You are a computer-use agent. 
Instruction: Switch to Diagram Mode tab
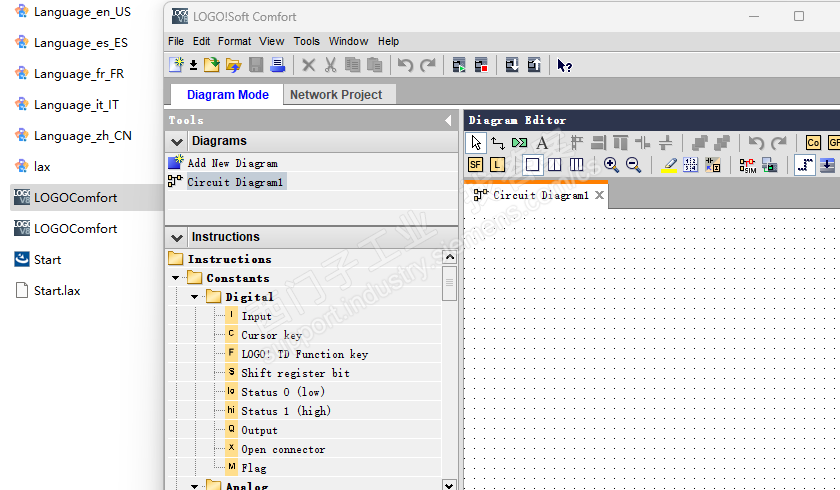pyautogui.click(x=228, y=95)
